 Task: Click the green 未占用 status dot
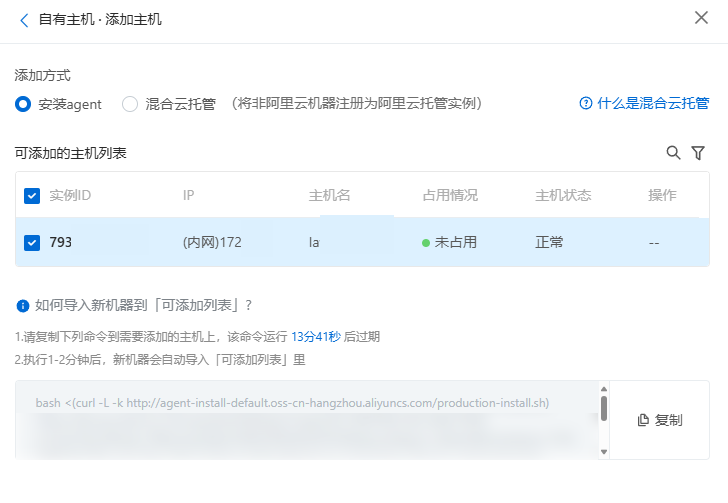click(x=426, y=242)
